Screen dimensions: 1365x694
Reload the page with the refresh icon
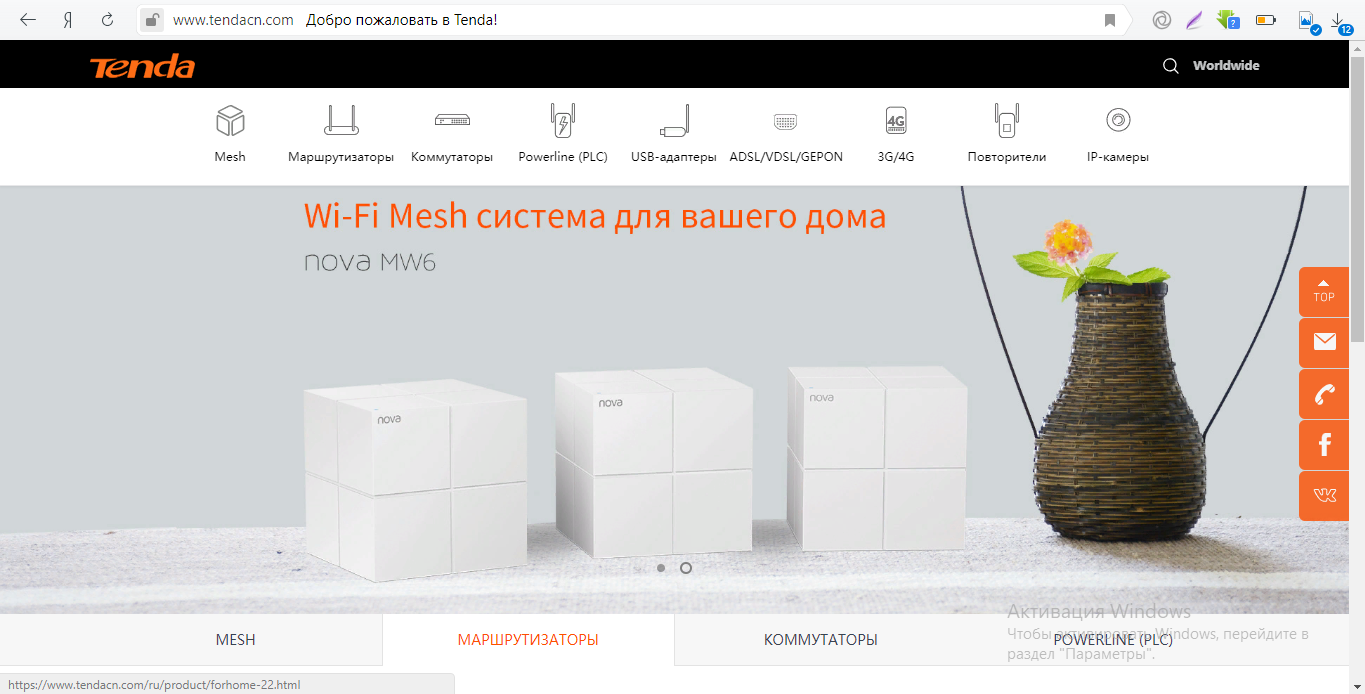pos(107,19)
